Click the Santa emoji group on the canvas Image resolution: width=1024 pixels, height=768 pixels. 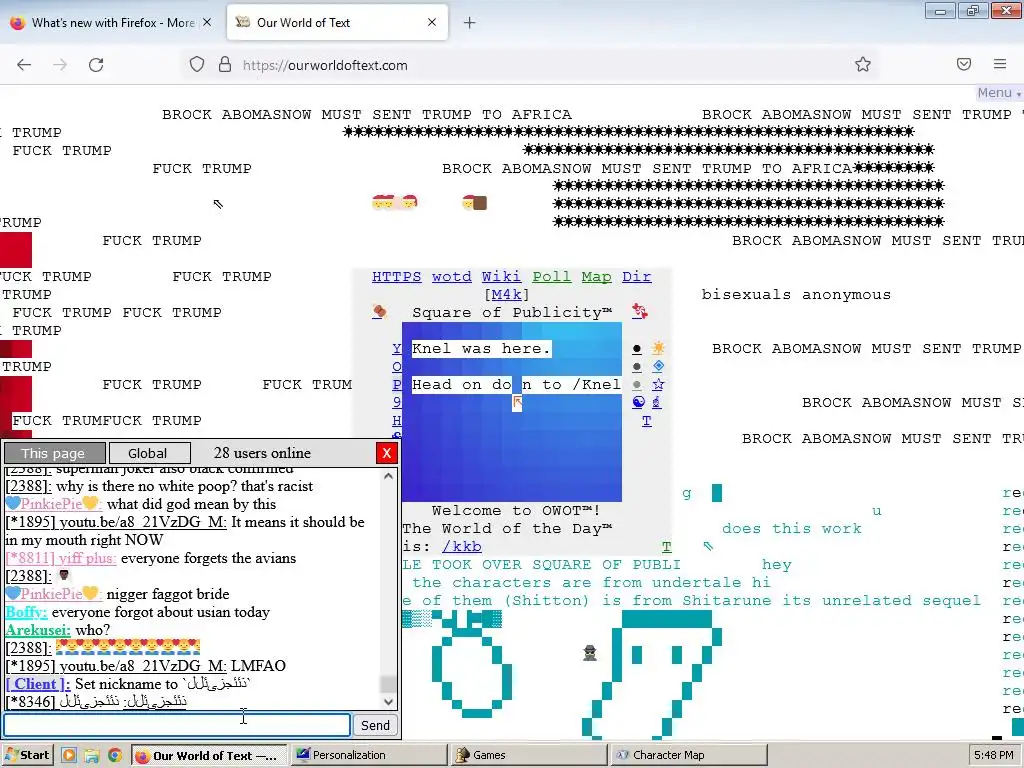pos(394,202)
